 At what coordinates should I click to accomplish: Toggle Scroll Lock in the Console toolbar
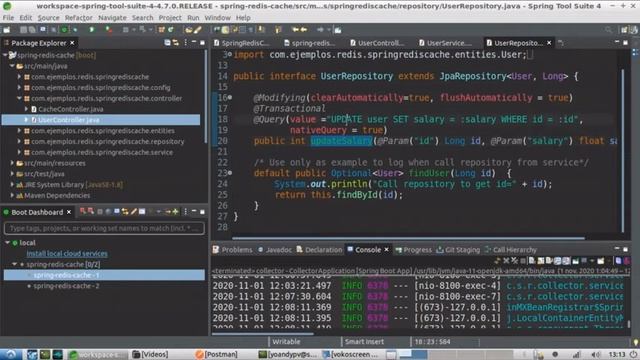pos(541,260)
